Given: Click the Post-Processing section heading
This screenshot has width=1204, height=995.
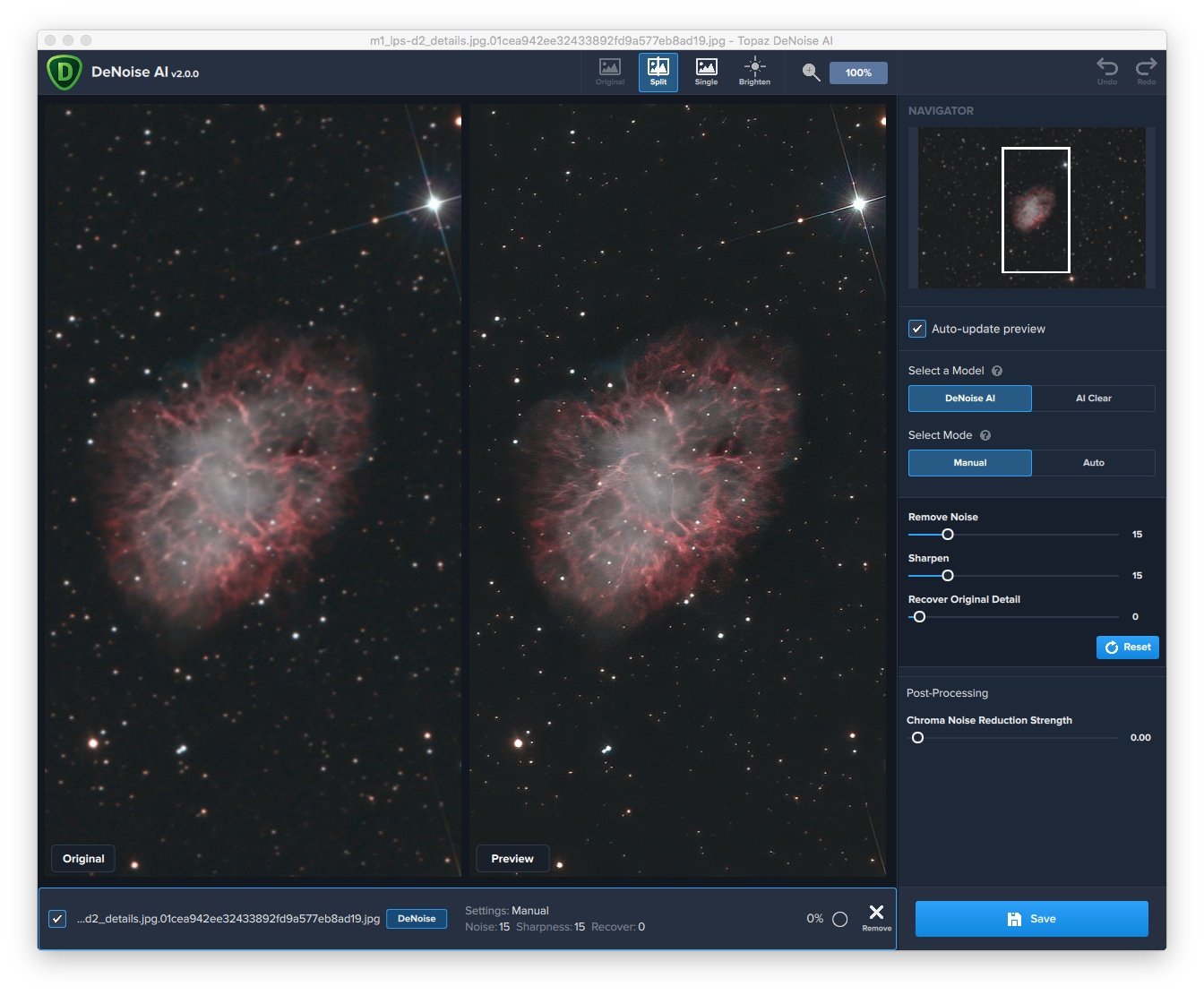Looking at the screenshot, I should click(x=947, y=693).
